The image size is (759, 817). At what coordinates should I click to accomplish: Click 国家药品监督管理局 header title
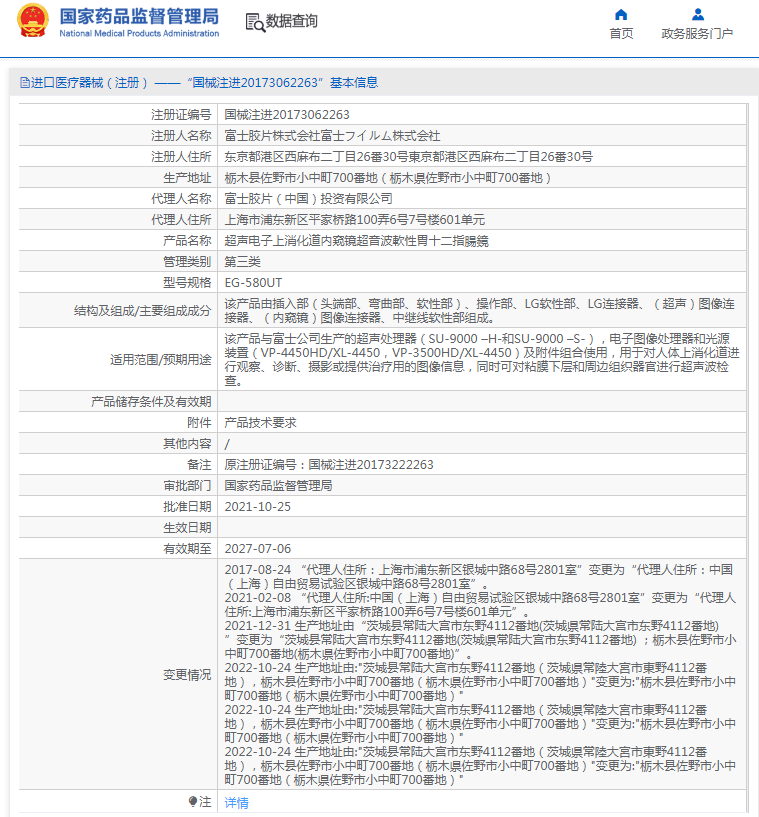(x=139, y=16)
